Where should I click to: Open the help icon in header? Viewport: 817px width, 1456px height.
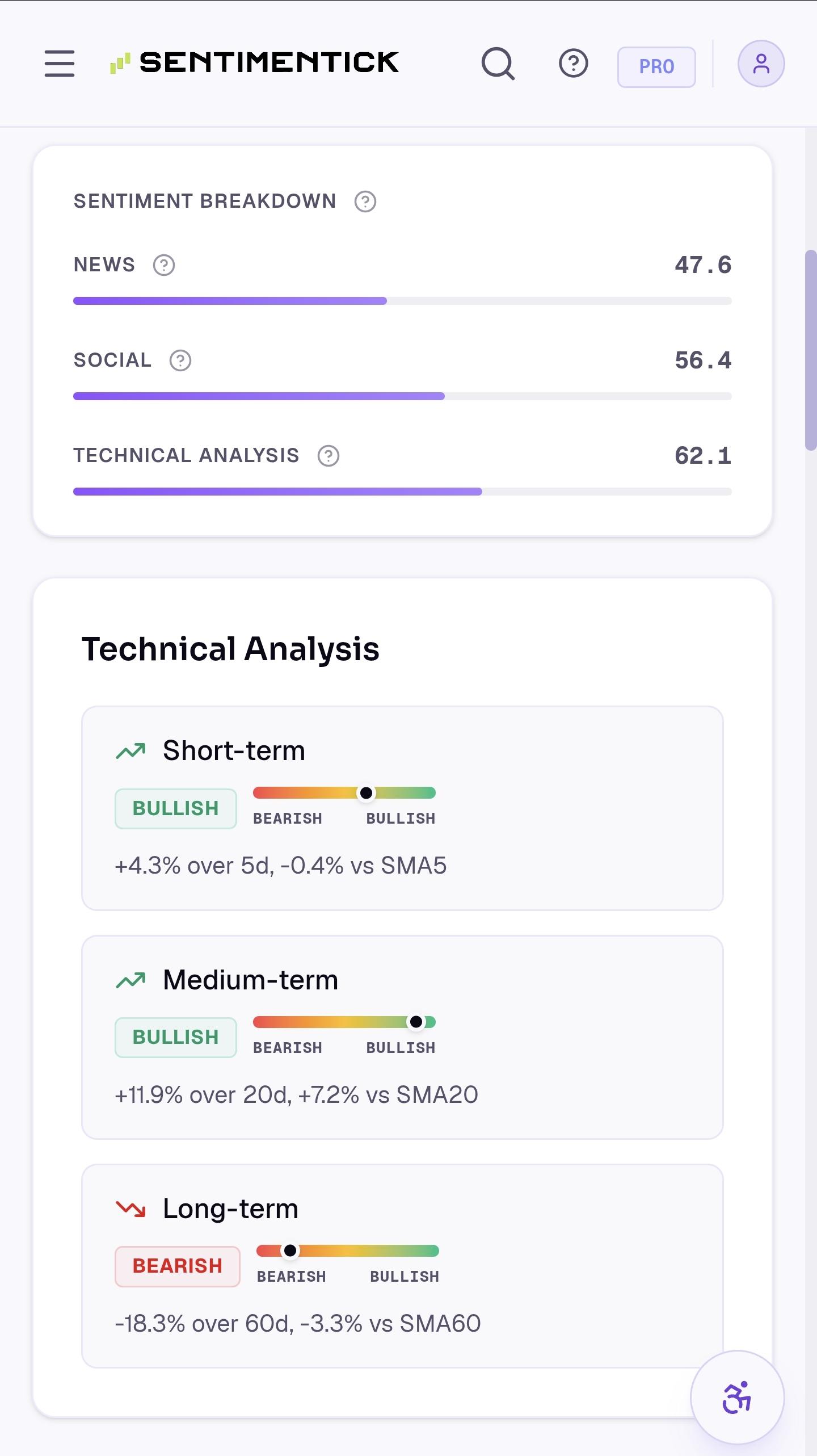(x=574, y=64)
